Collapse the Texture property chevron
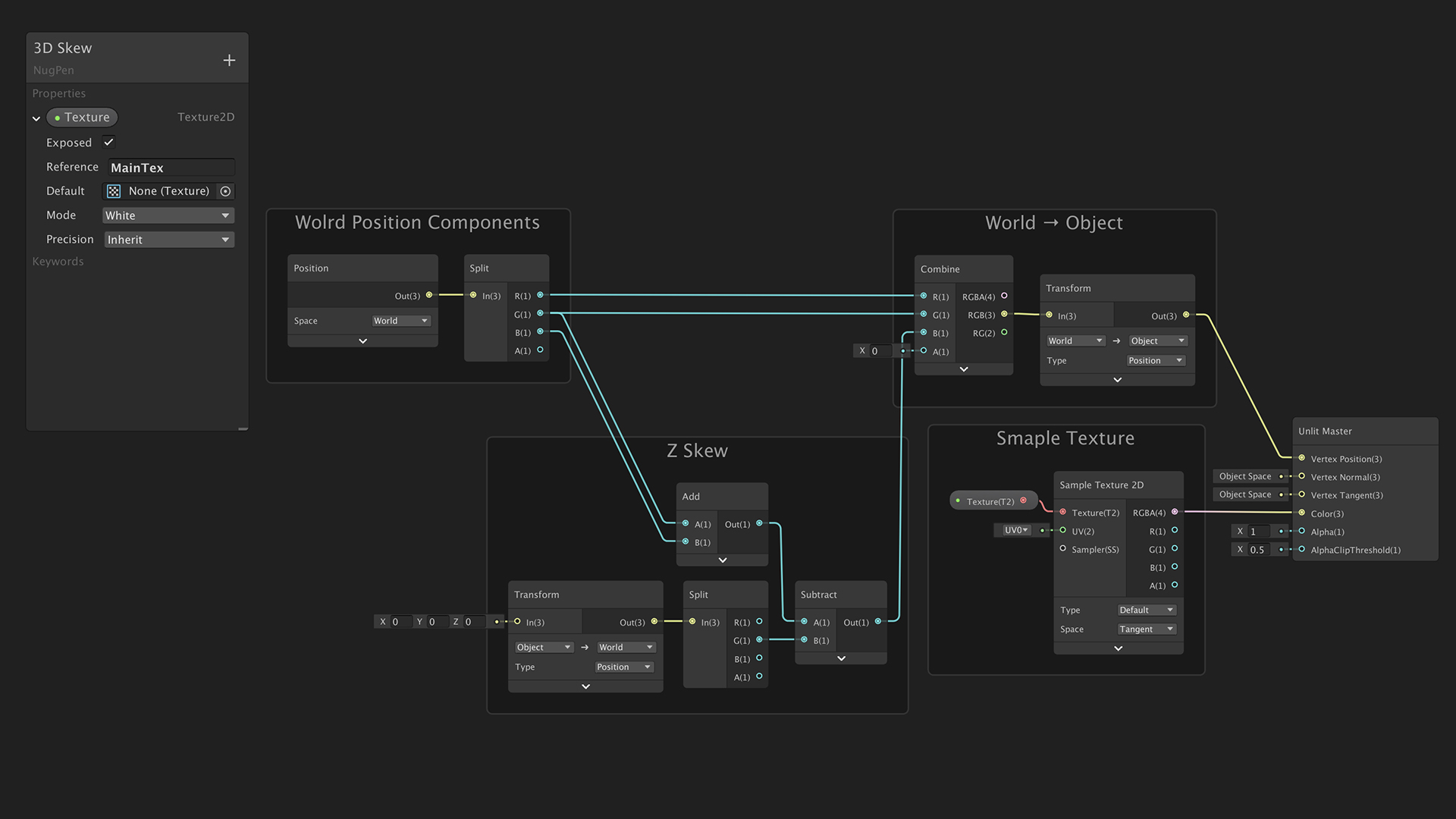1456x819 pixels. pos(36,118)
